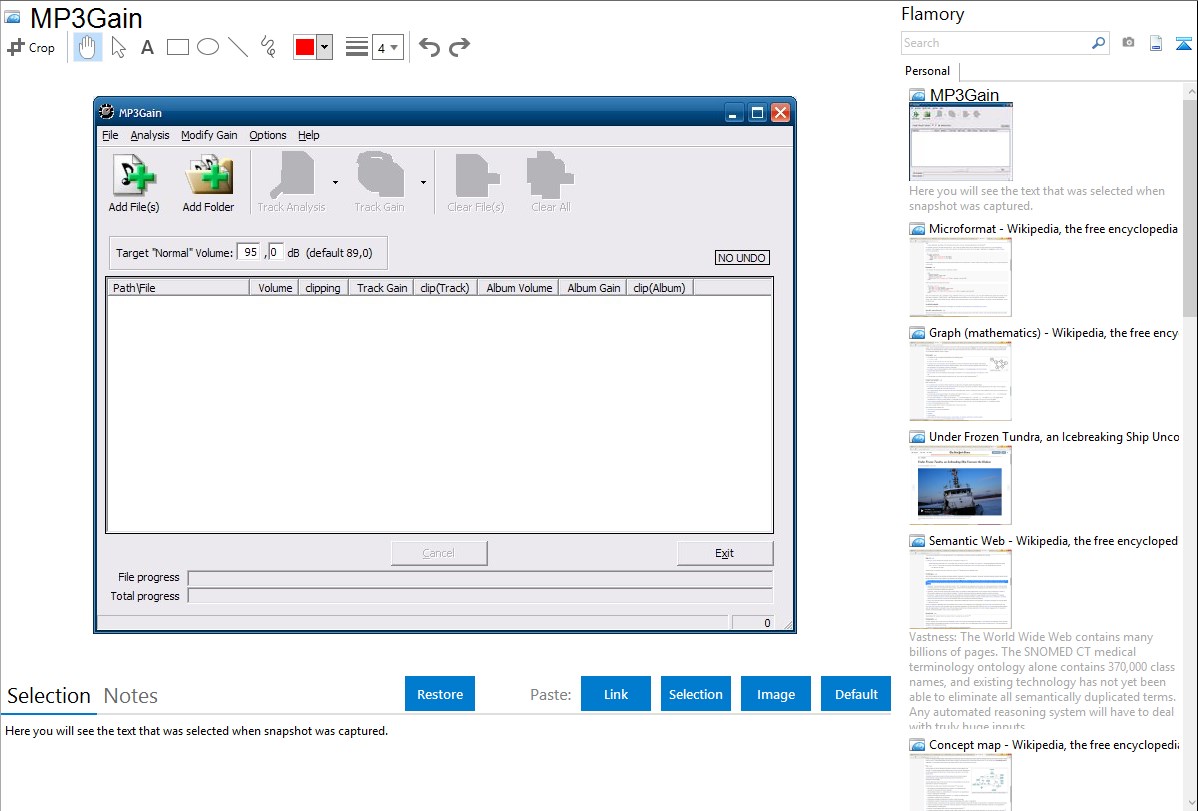The height and width of the screenshot is (811, 1198).
Task: Open the color picker dropdown arrow
Action: click(324, 47)
